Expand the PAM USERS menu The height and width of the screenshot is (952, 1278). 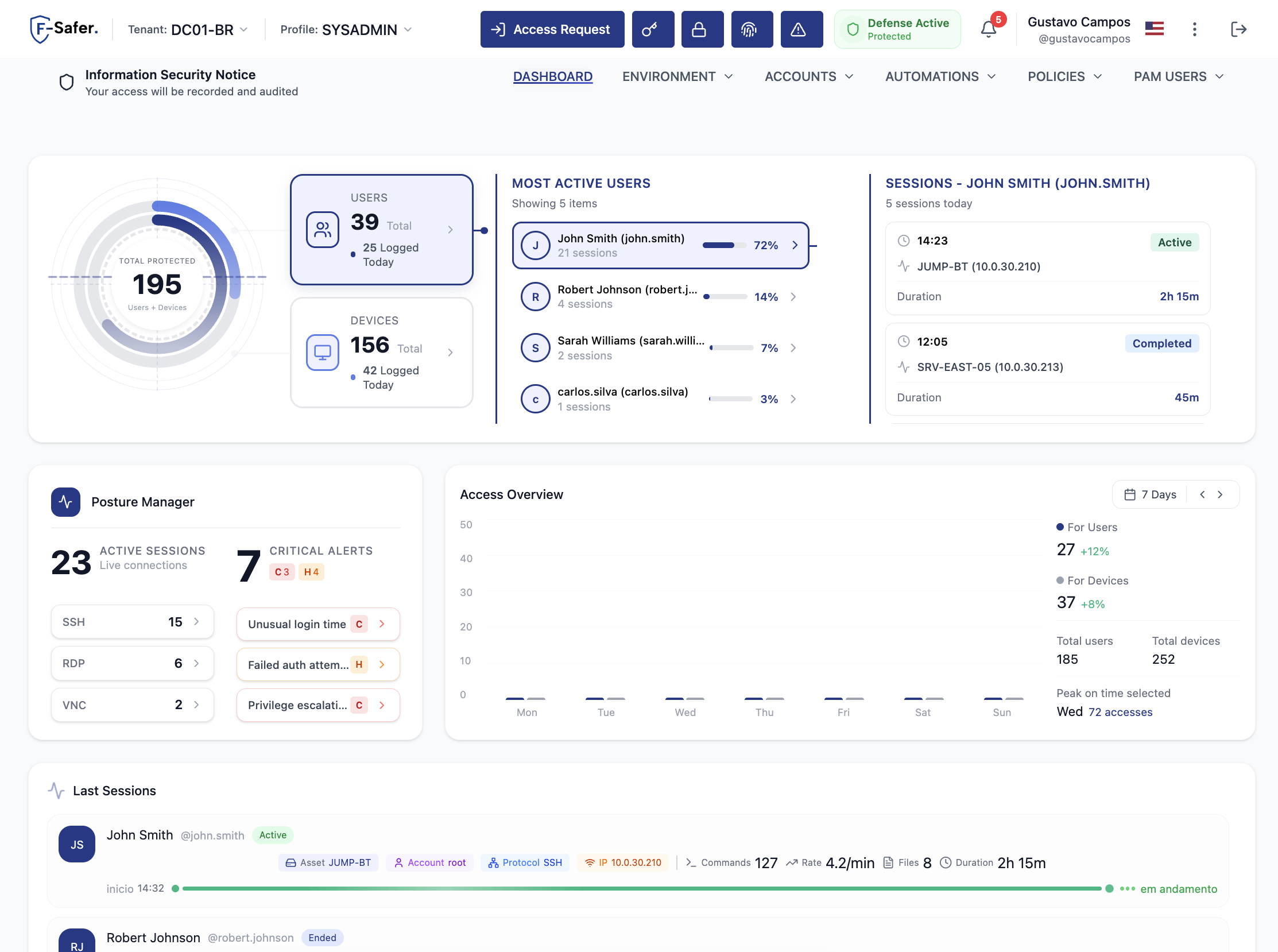pos(1178,76)
